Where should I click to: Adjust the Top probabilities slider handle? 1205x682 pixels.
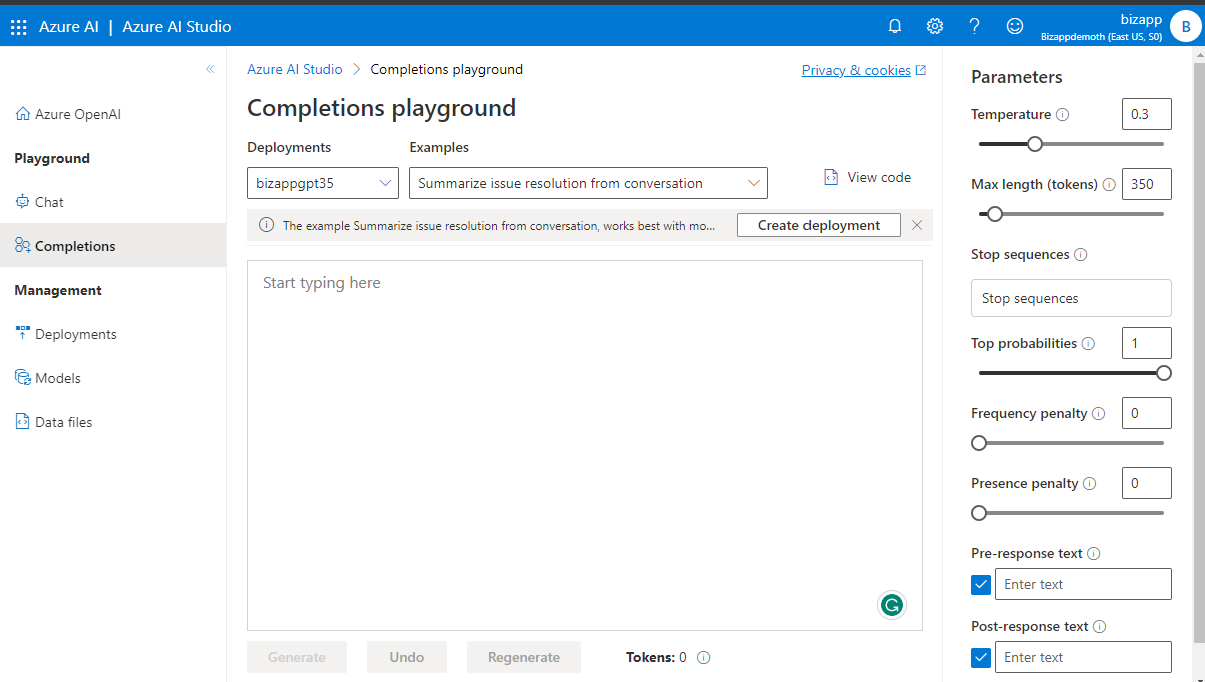point(1164,373)
